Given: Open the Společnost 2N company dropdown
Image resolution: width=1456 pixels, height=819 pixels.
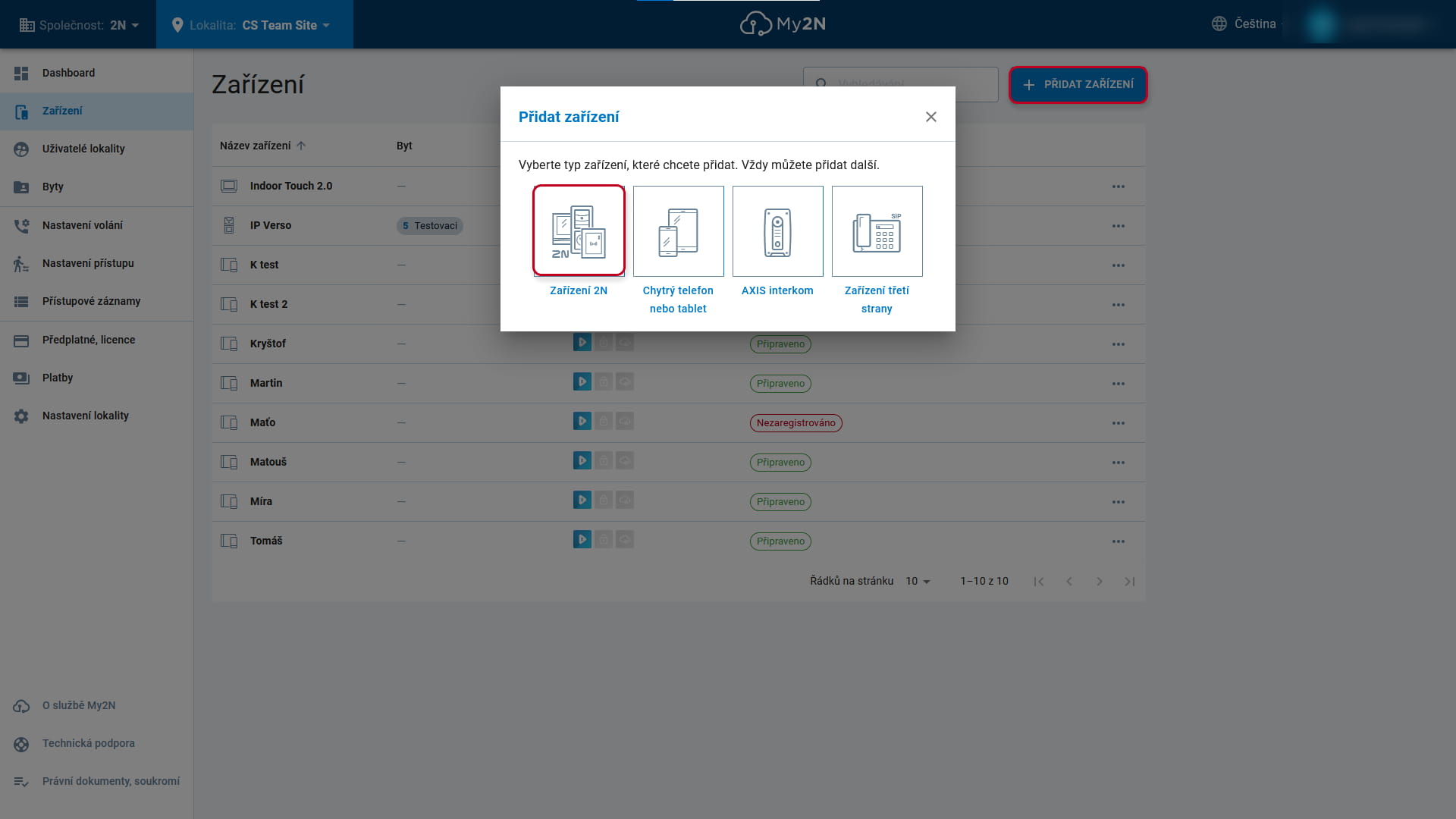Looking at the screenshot, I should (79, 25).
